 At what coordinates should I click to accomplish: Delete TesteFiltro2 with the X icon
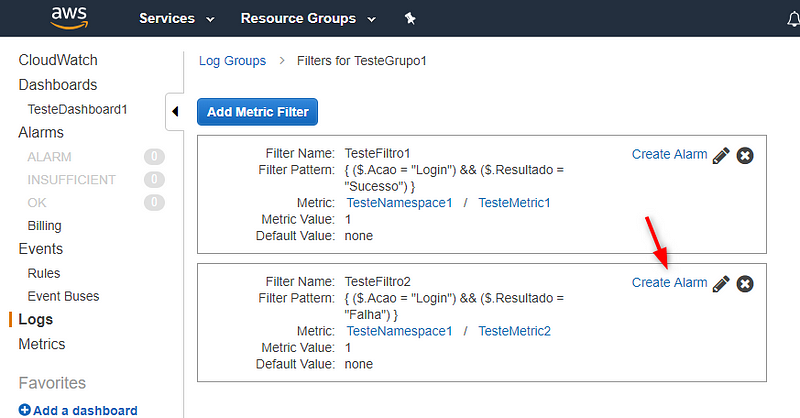(745, 283)
